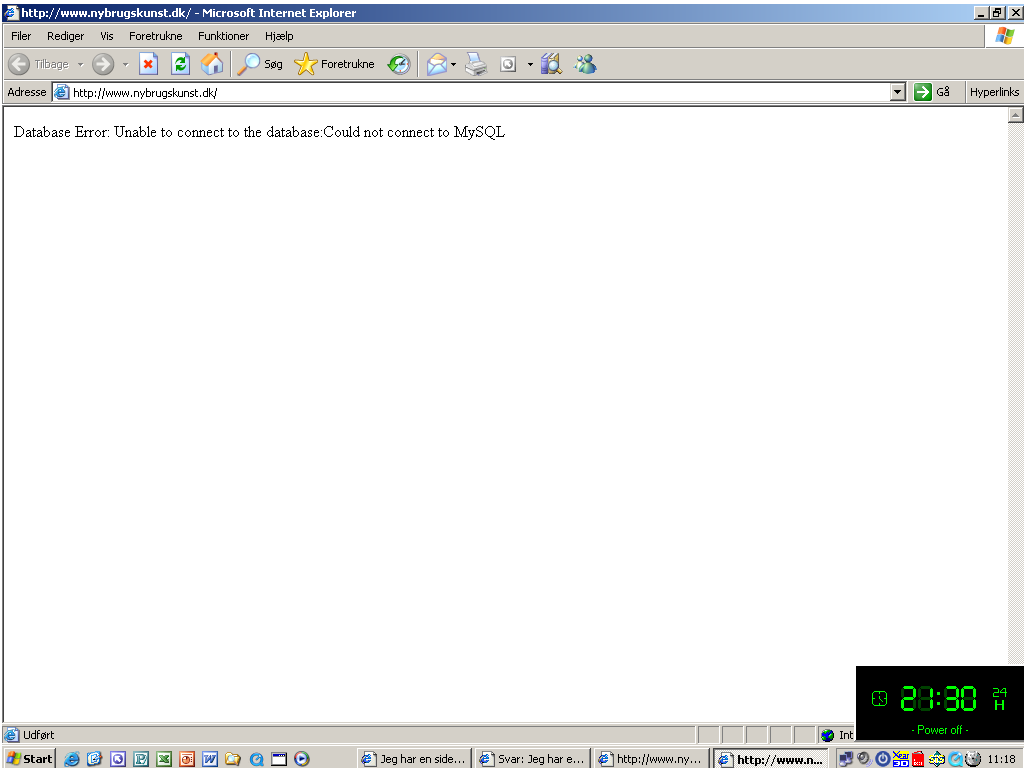
Task: Click the Stop loading icon
Action: click(x=148, y=64)
